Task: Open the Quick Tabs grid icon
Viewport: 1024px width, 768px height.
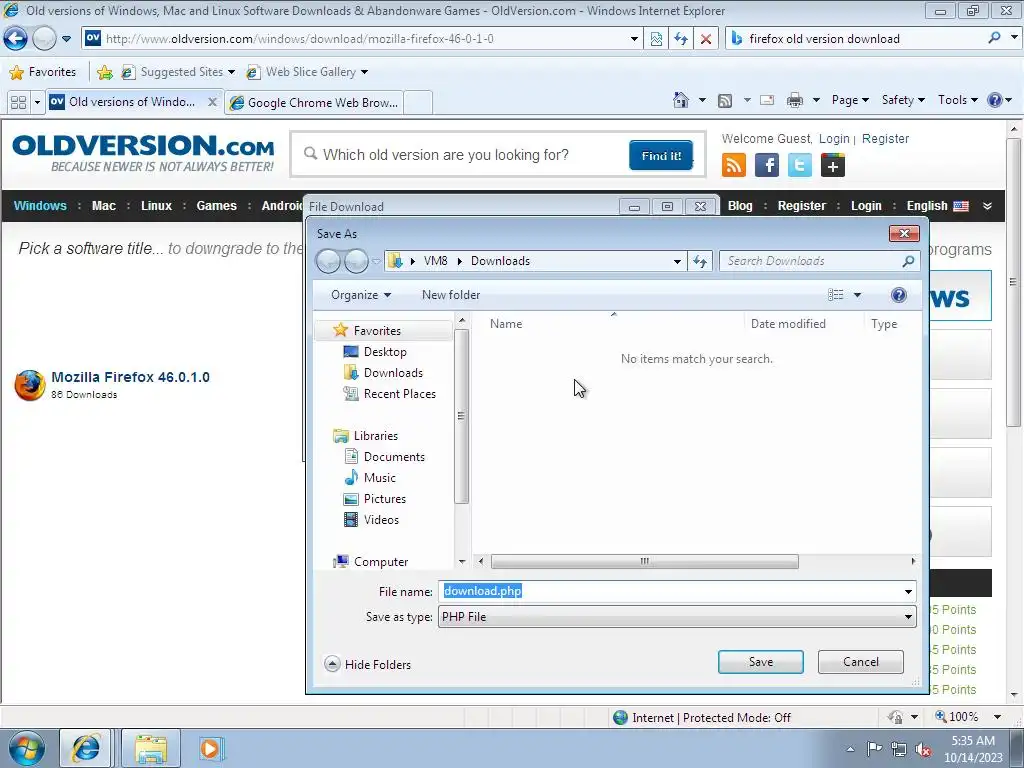Action: (x=18, y=103)
